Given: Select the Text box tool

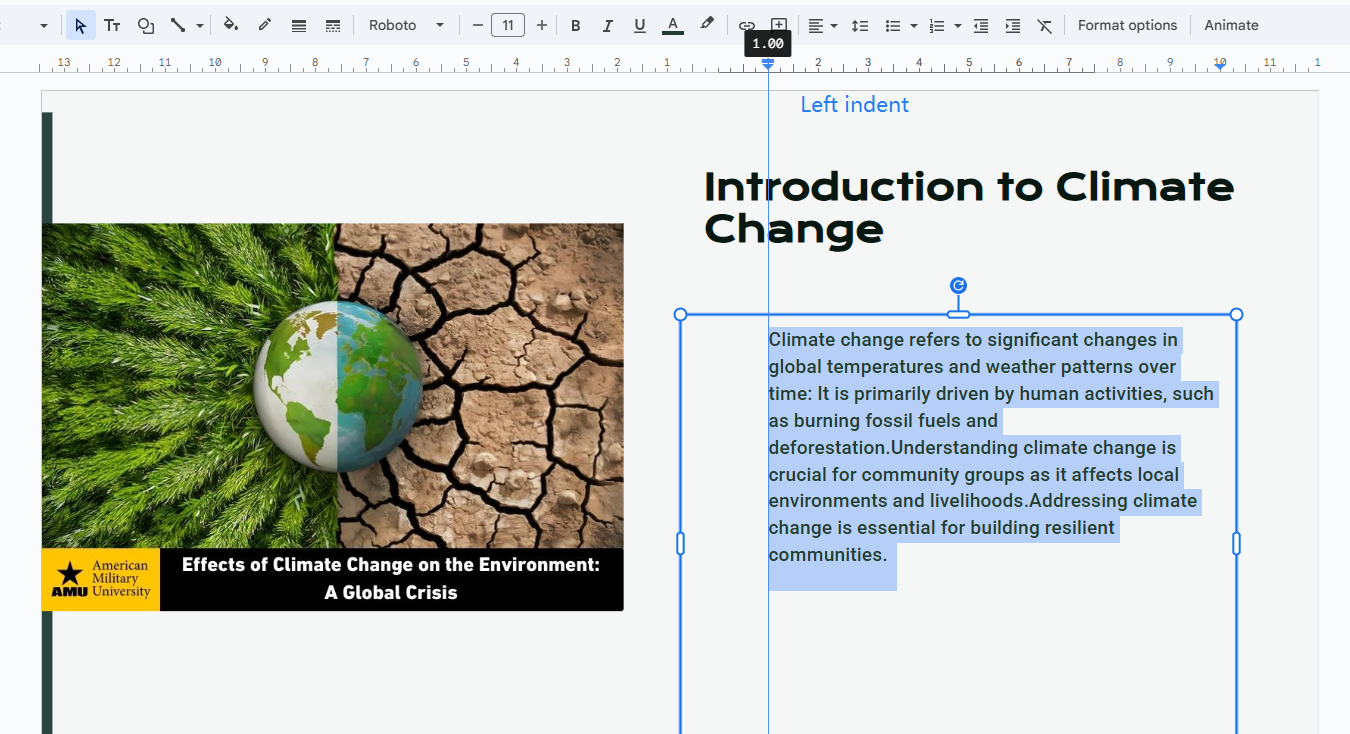Looking at the screenshot, I should point(112,25).
